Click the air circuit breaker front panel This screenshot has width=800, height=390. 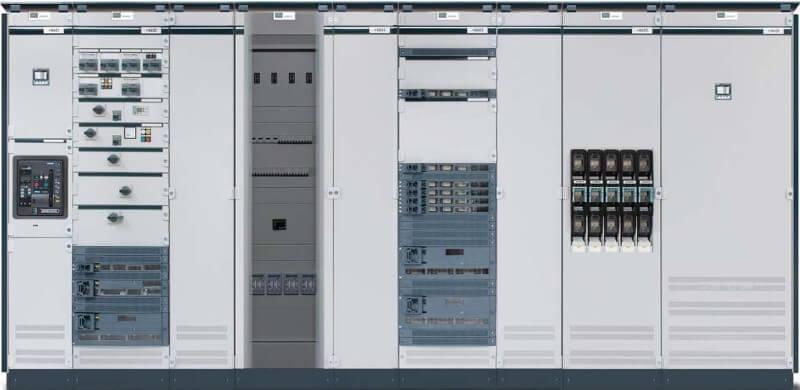pyautogui.click(x=40, y=187)
